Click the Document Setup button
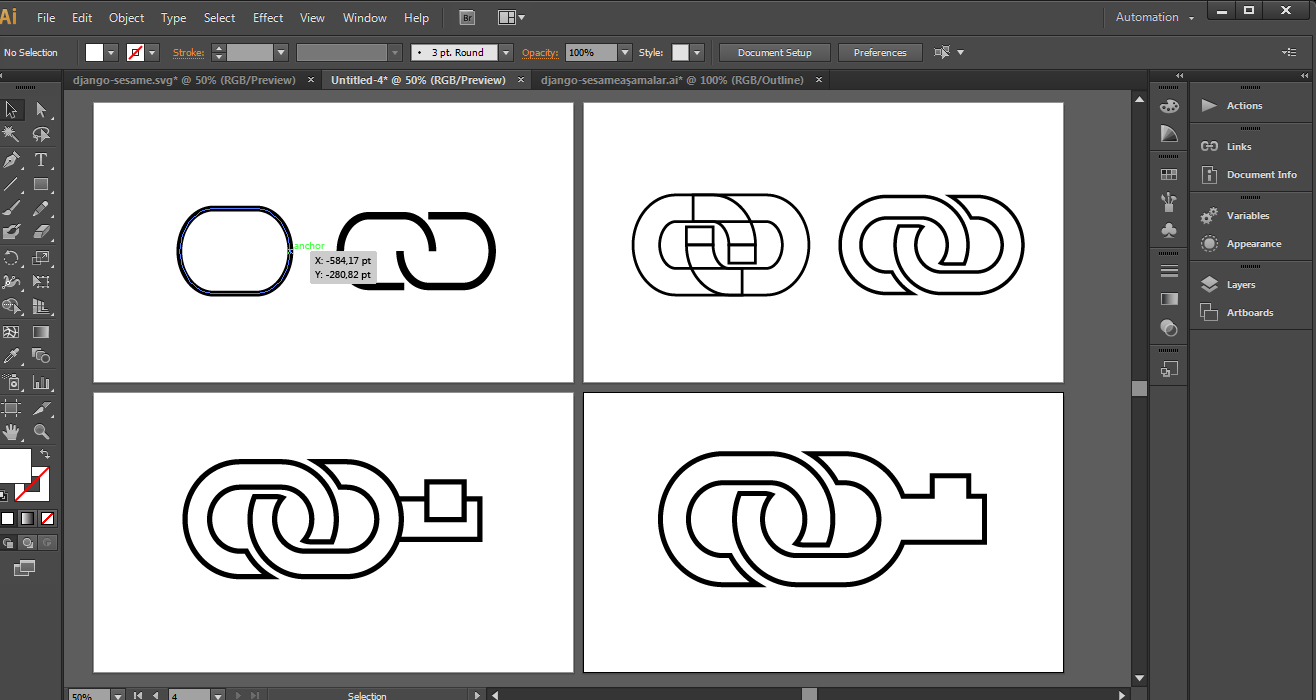The width and height of the screenshot is (1316, 700). click(x=775, y=52)
